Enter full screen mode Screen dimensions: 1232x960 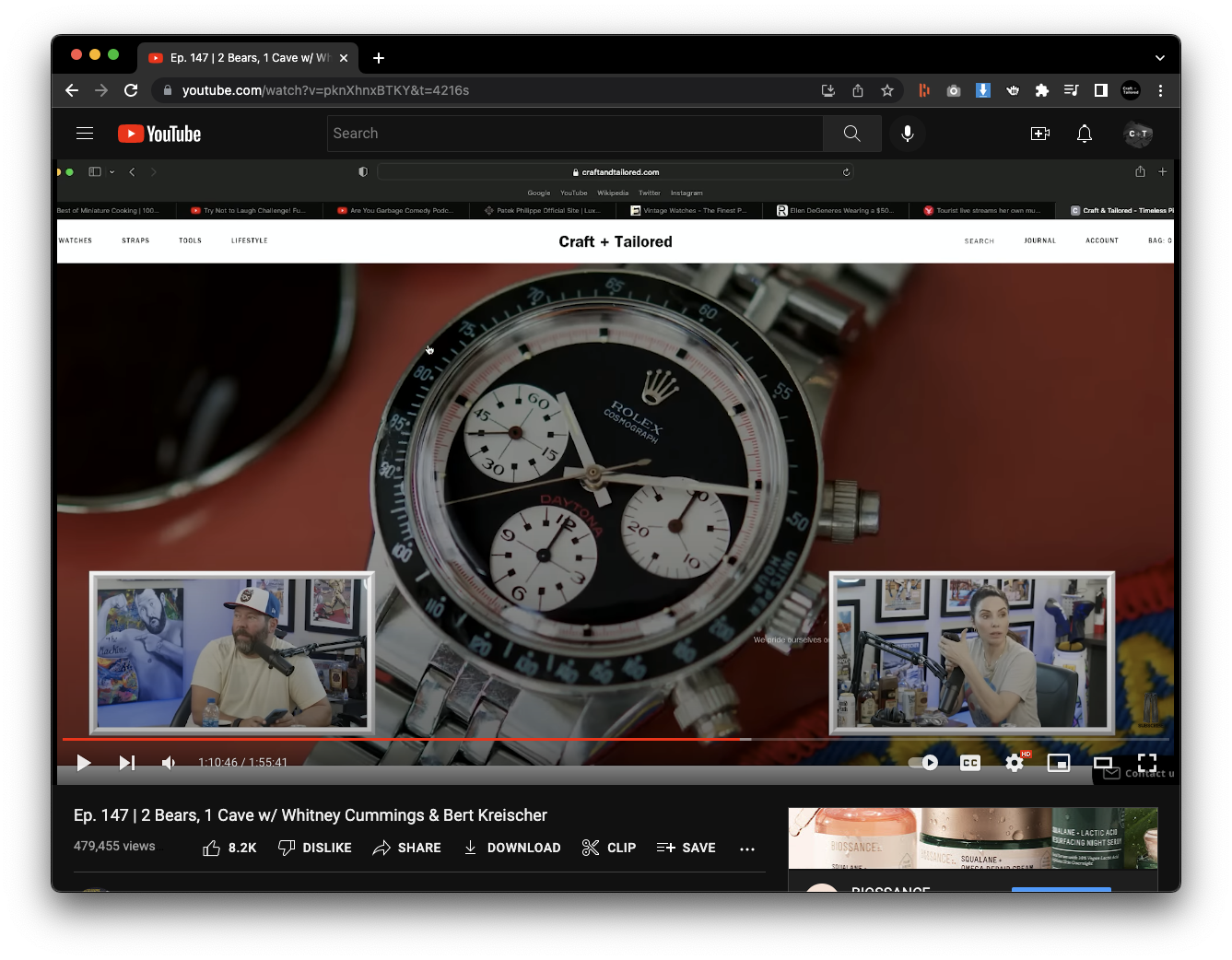tap(1147, 763)
